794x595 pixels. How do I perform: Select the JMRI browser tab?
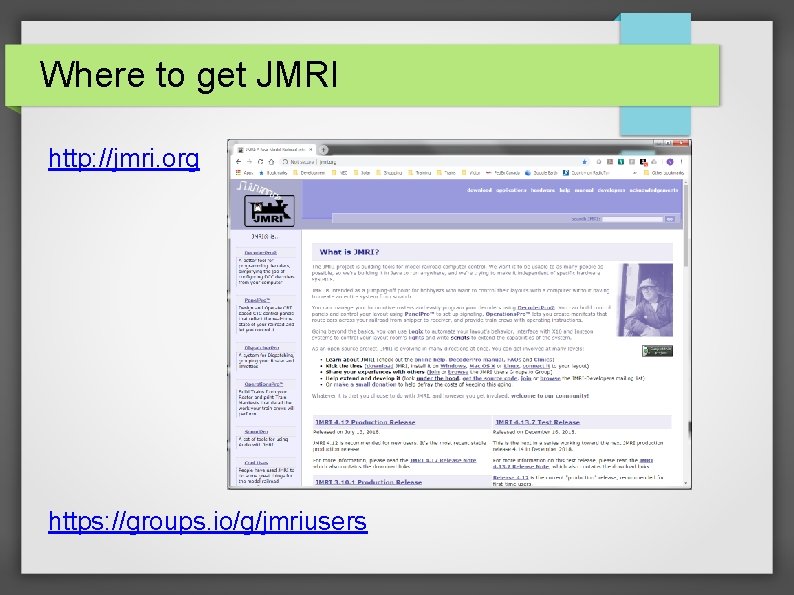point(275,150)
